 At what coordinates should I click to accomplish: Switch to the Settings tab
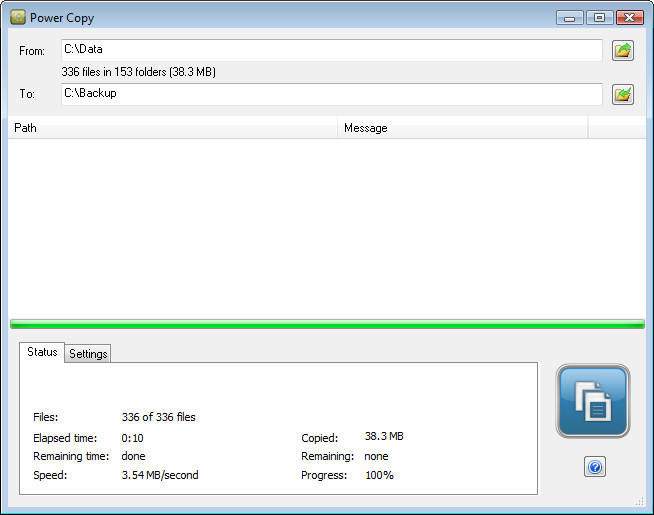point(88,354)
